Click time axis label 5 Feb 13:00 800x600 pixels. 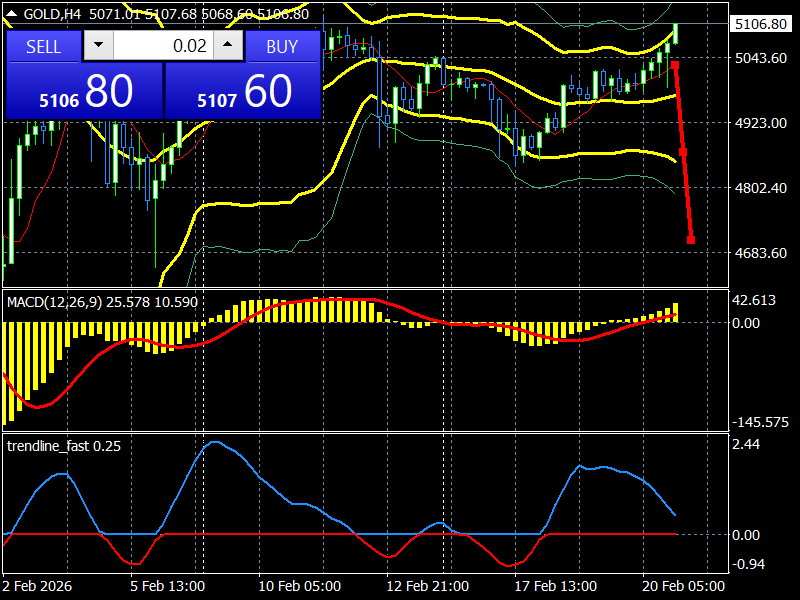click(167, 586)
